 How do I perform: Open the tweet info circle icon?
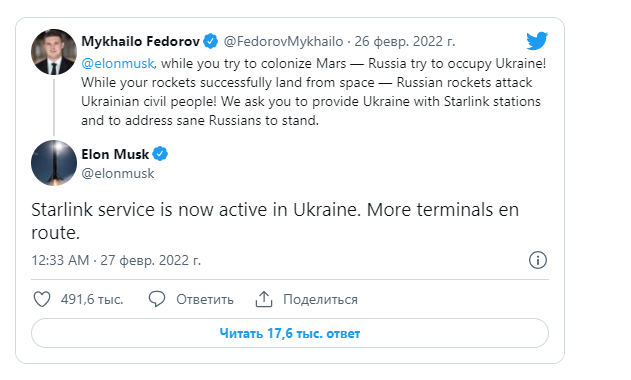click(538, 260)
